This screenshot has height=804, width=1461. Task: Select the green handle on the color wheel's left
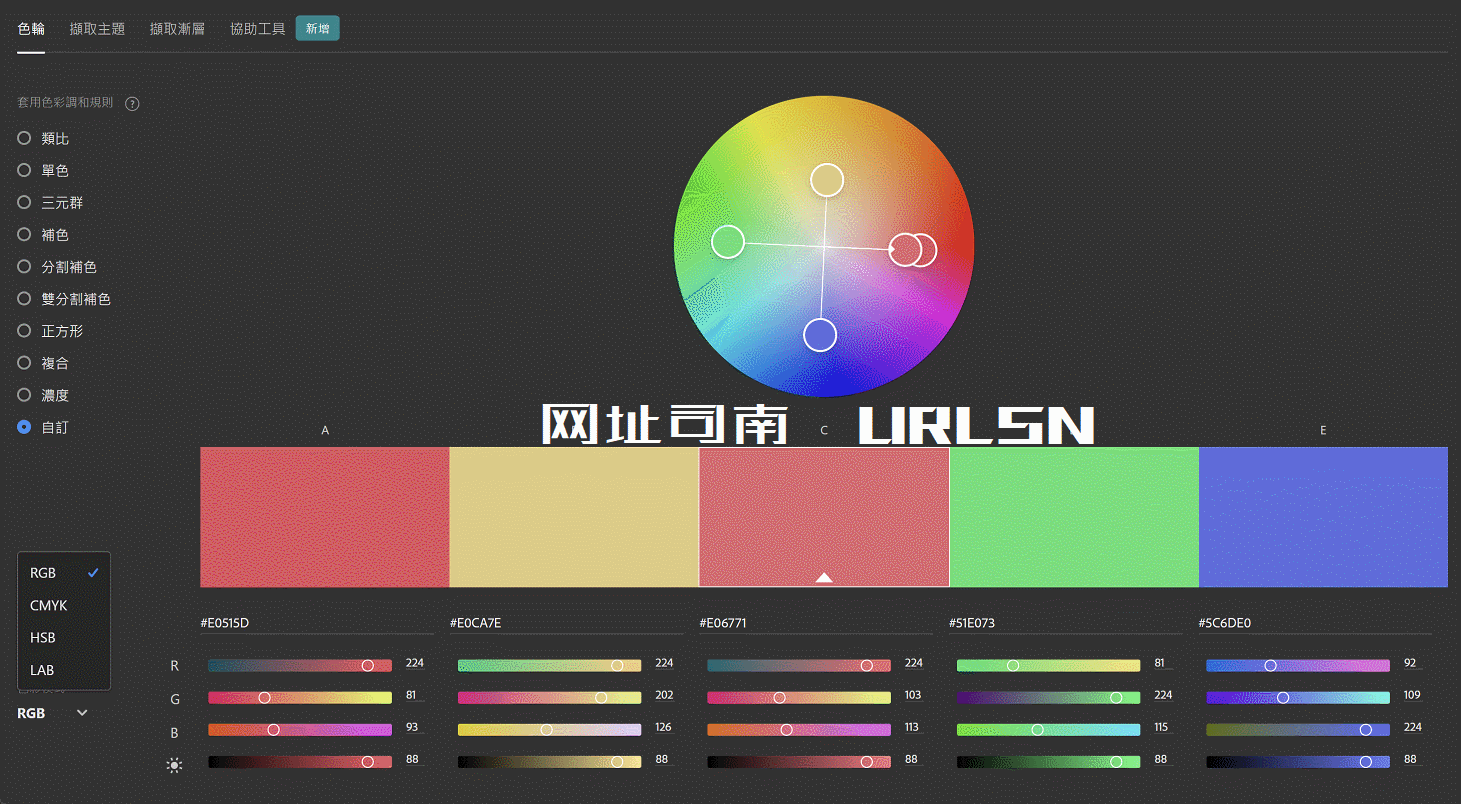728,241
